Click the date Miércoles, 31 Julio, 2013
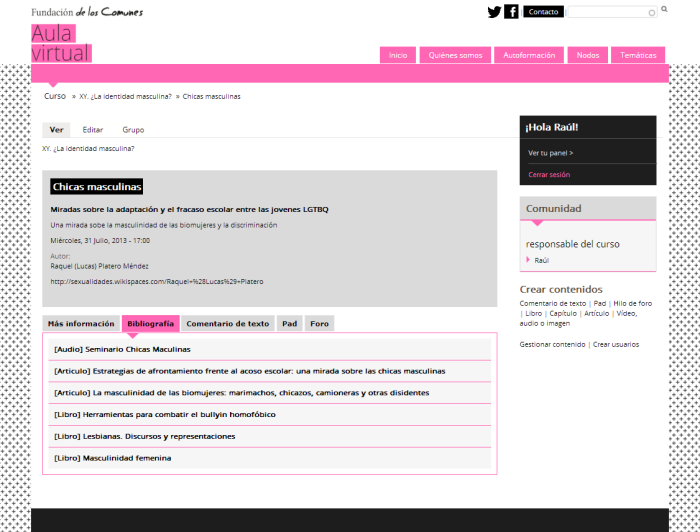Image resolution: width=700 pixels, height=532 pixels. pos(100,241)
